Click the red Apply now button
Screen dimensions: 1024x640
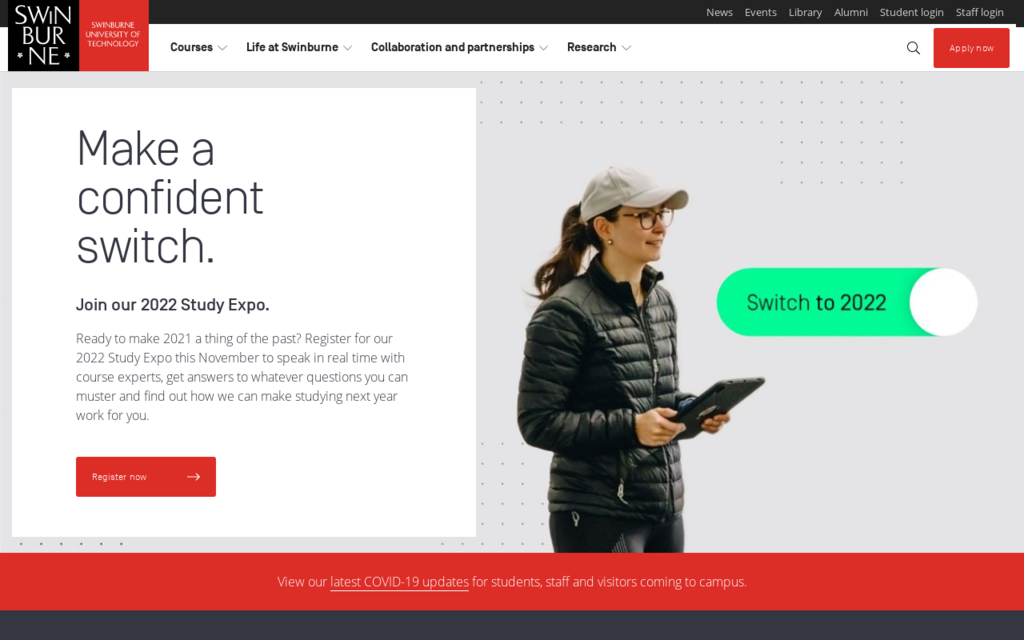coord(971,48)
